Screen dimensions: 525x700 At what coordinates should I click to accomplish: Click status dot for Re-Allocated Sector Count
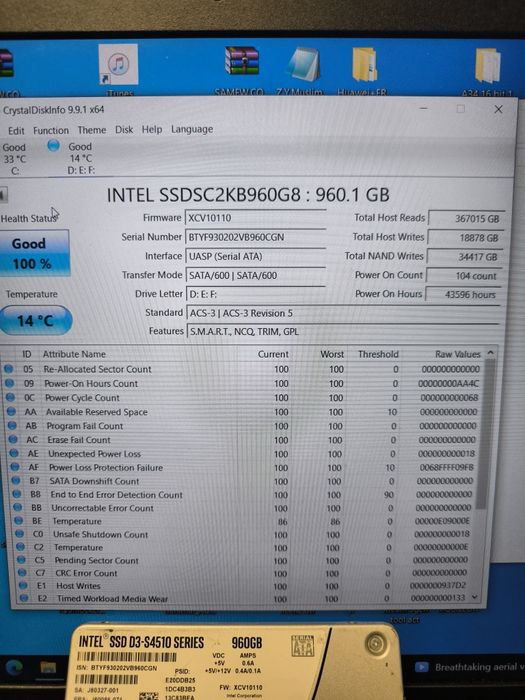(x=8, y=369)
